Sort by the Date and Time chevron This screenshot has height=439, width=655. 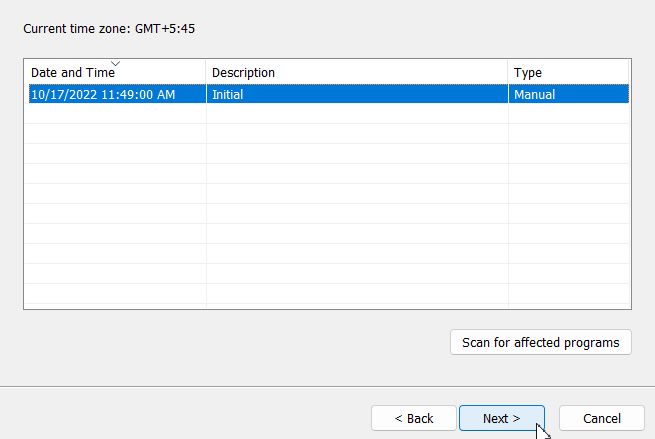coord(115,63)
